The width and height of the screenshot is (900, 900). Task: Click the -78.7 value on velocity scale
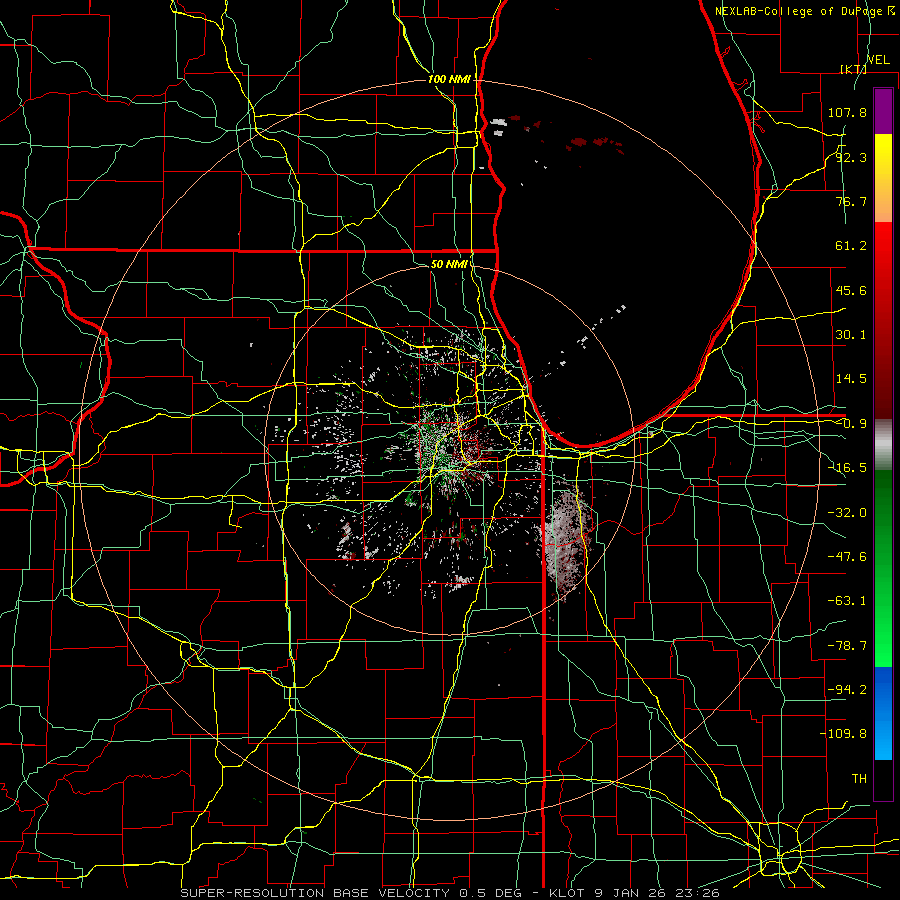[x=847, y=646]
